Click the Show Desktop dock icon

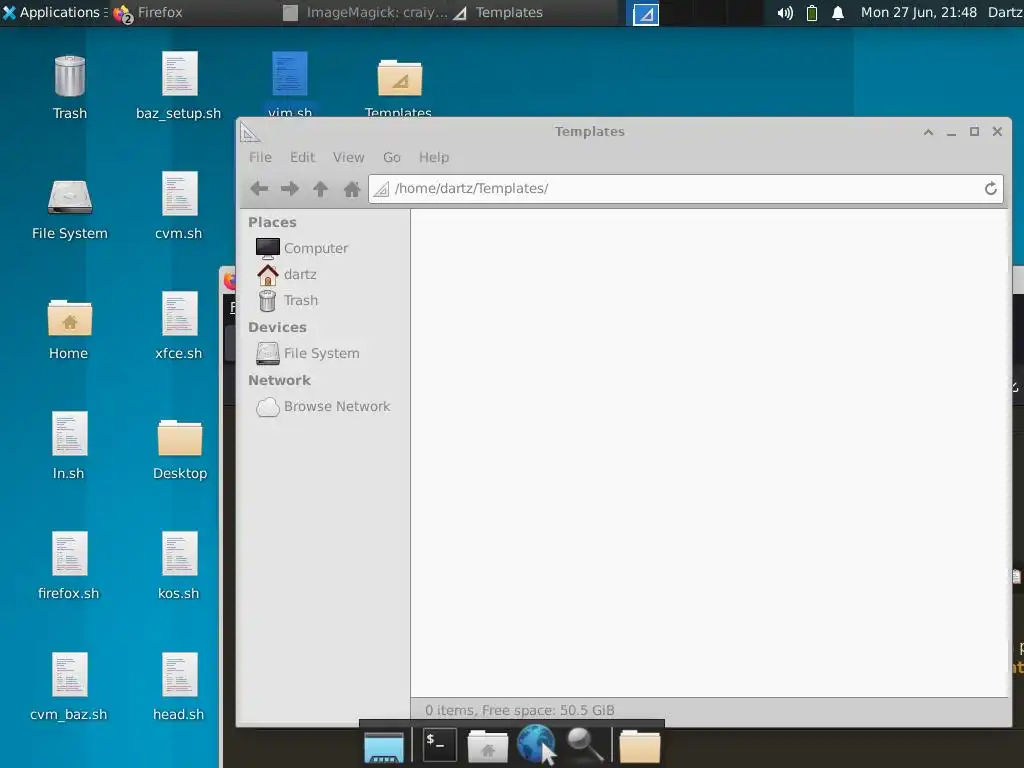click(x=384, y=748)
